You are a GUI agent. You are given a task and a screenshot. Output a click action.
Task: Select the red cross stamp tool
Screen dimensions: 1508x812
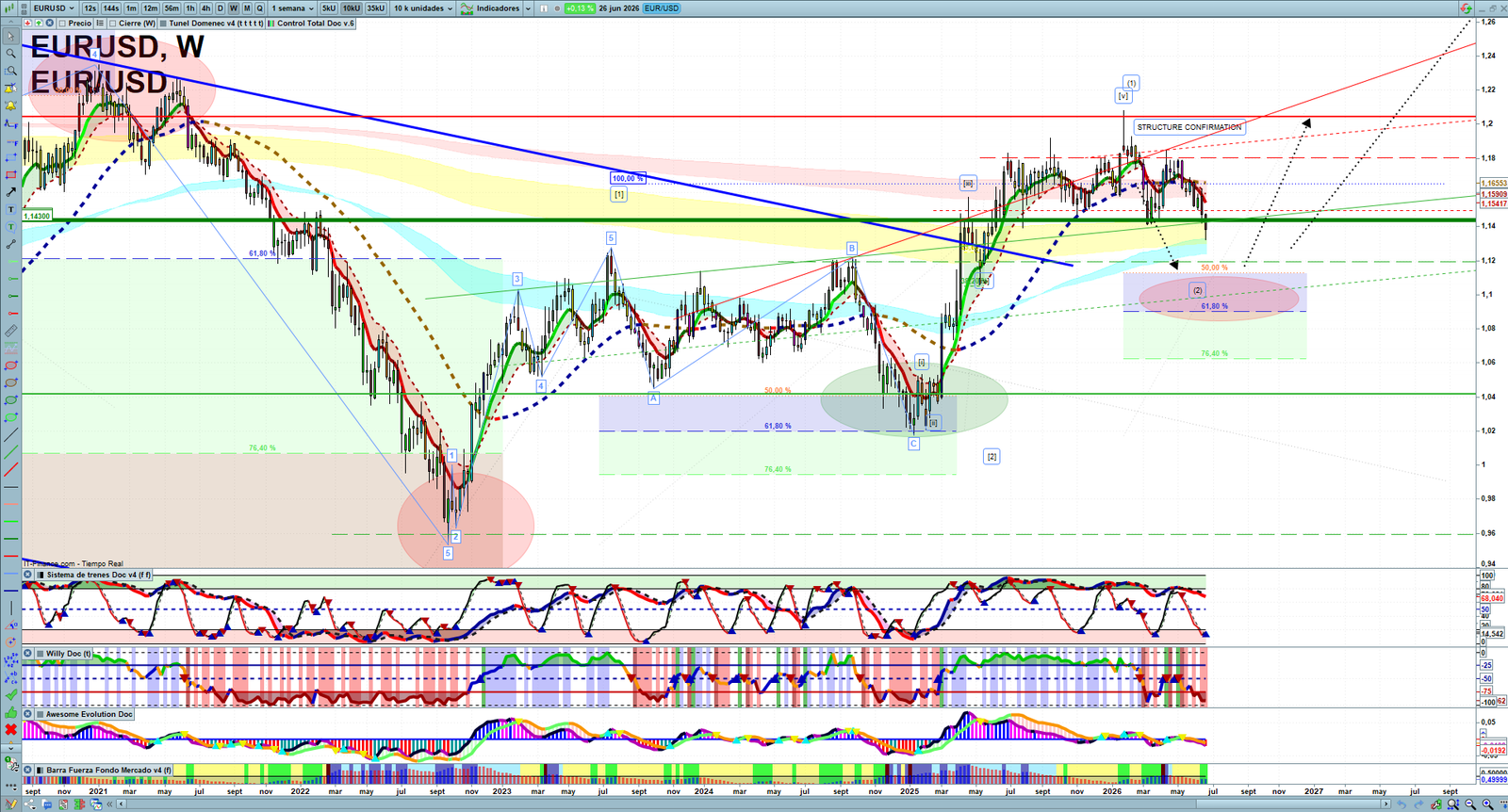point(10,730)
